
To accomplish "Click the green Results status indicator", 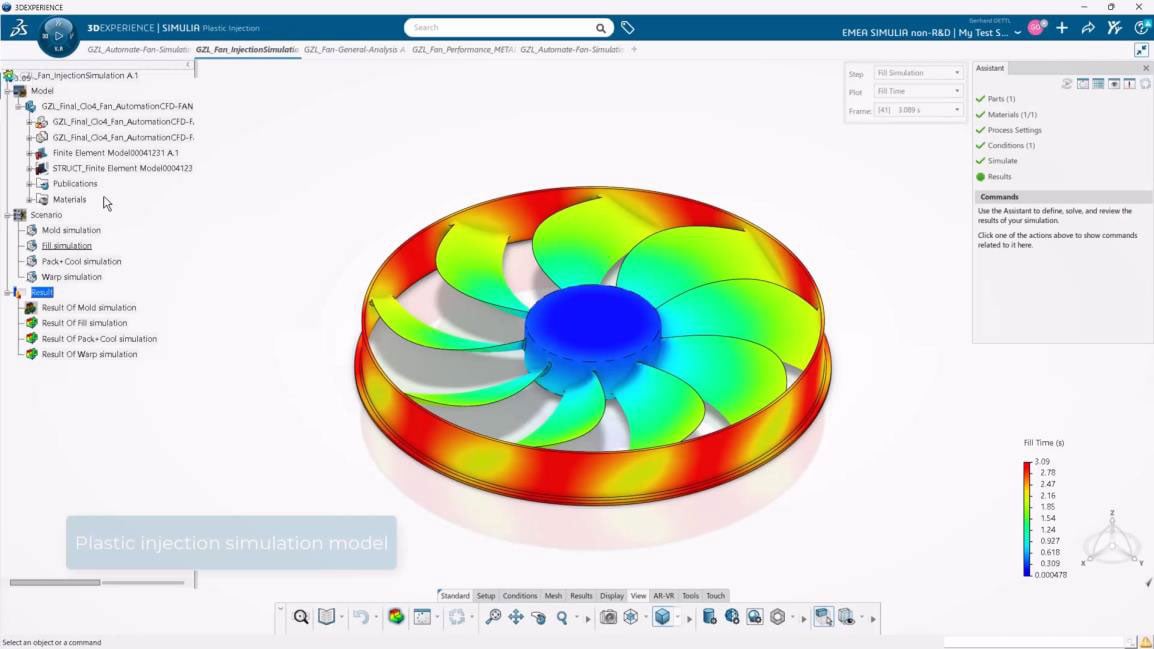I will (980, 176).
